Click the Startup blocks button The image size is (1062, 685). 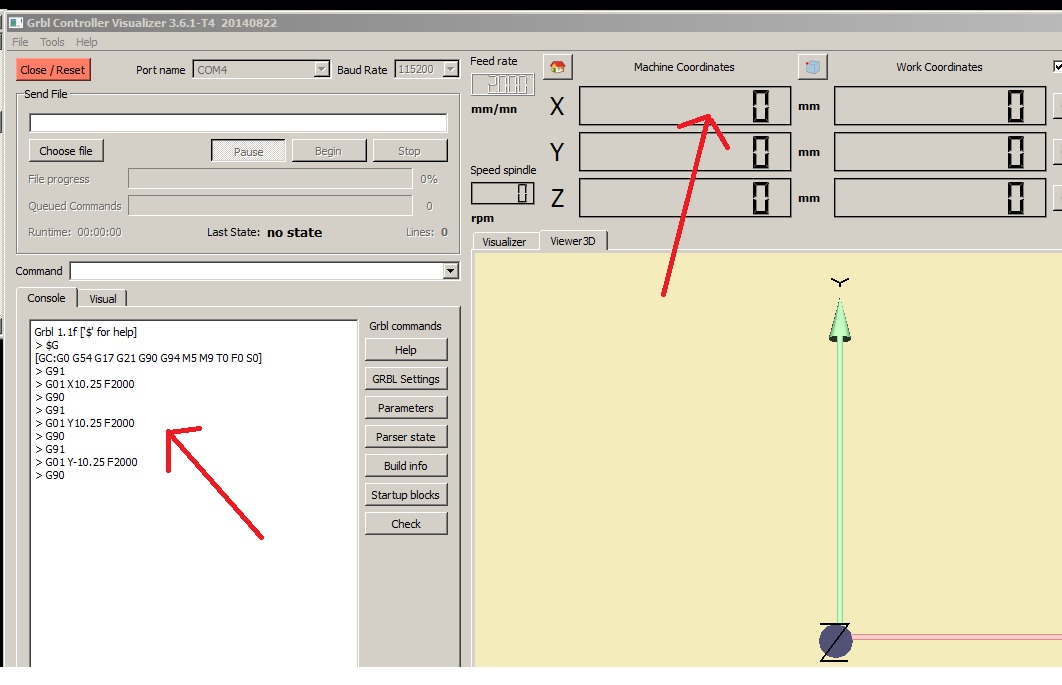pos(406,495)
